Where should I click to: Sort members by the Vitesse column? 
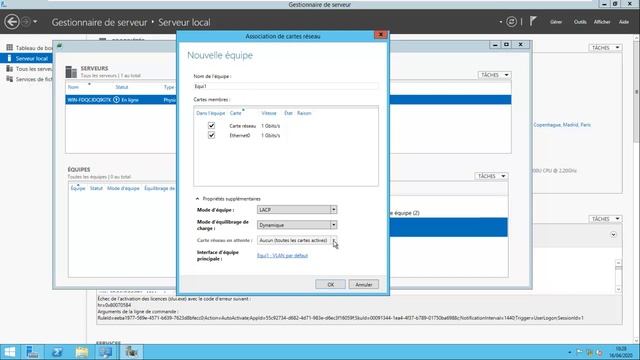(269, 113)
